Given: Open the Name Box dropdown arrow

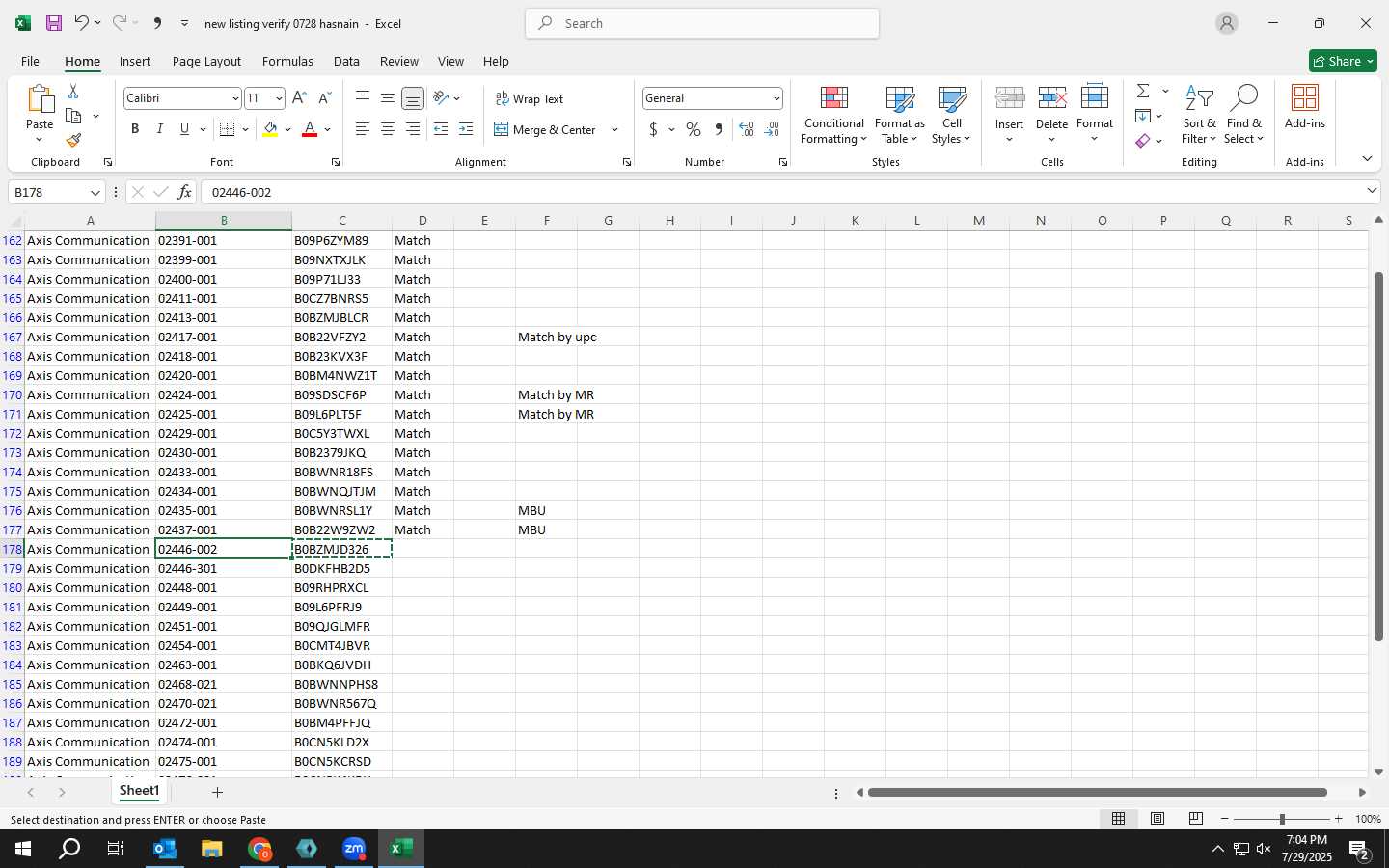Looking at the screenshot, I should [x=95, y=192].
